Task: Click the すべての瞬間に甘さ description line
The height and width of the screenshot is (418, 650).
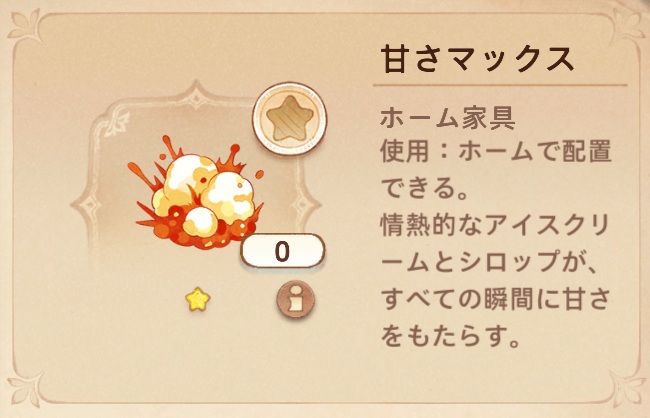Action: point(496,298)
